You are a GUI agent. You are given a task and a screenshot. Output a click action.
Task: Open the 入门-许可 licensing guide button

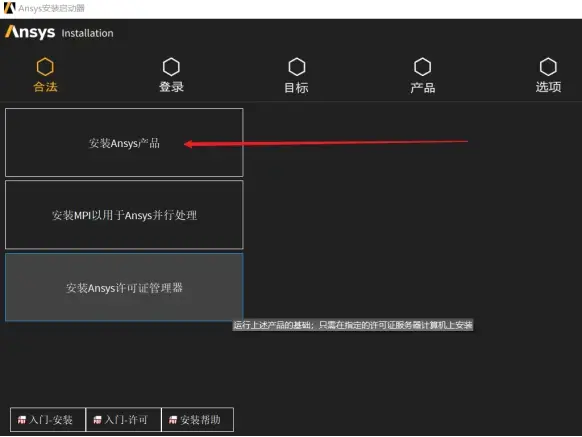tap(124, 420)
